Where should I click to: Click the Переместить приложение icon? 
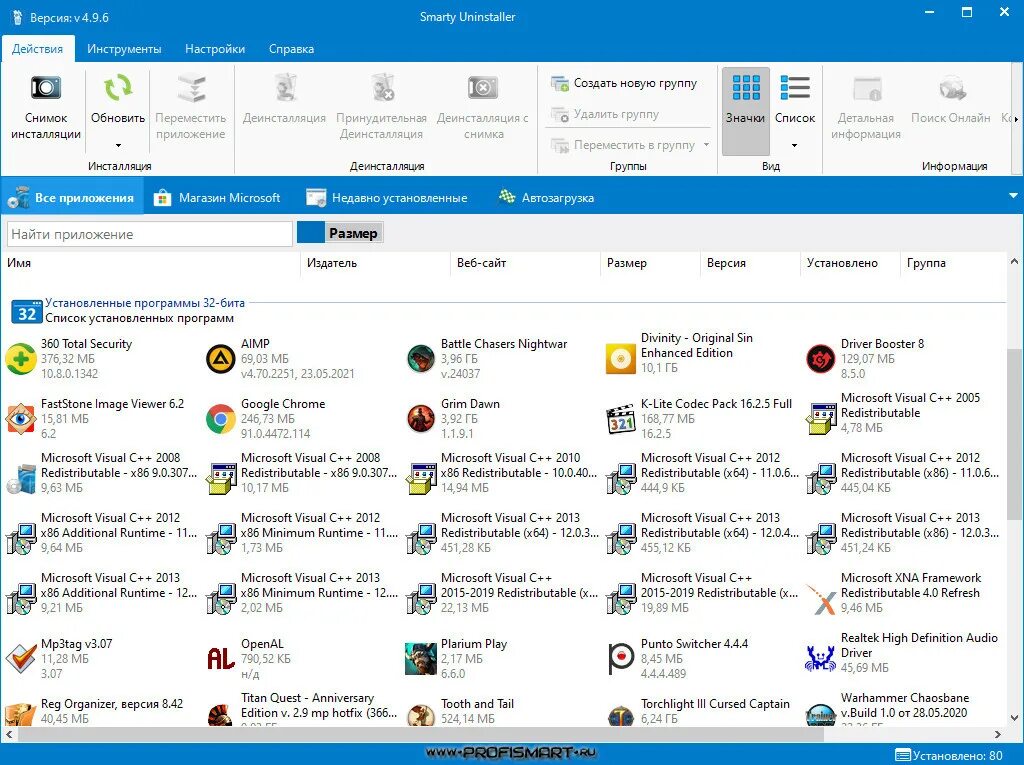191,88
